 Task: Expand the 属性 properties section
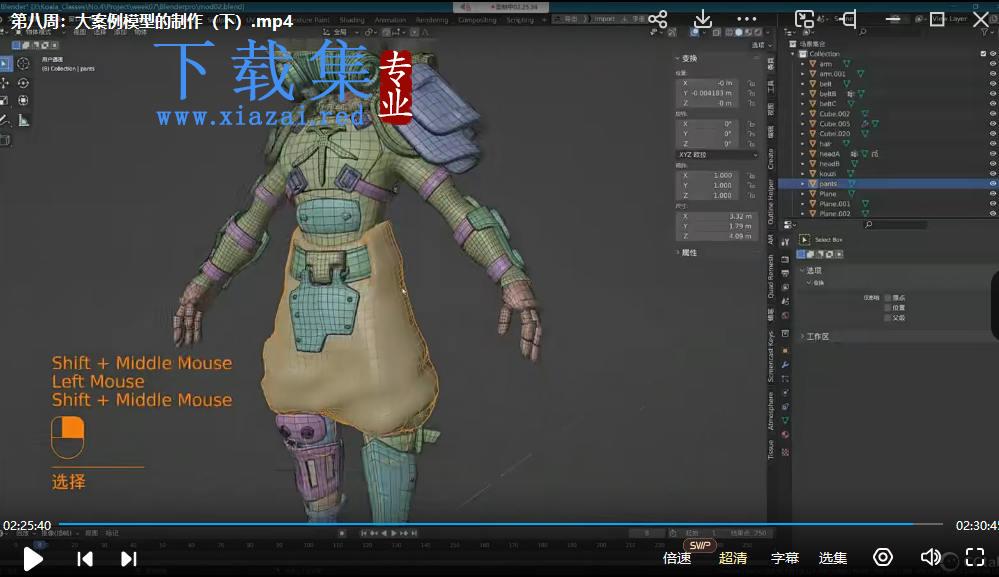[x=686, y=253]
